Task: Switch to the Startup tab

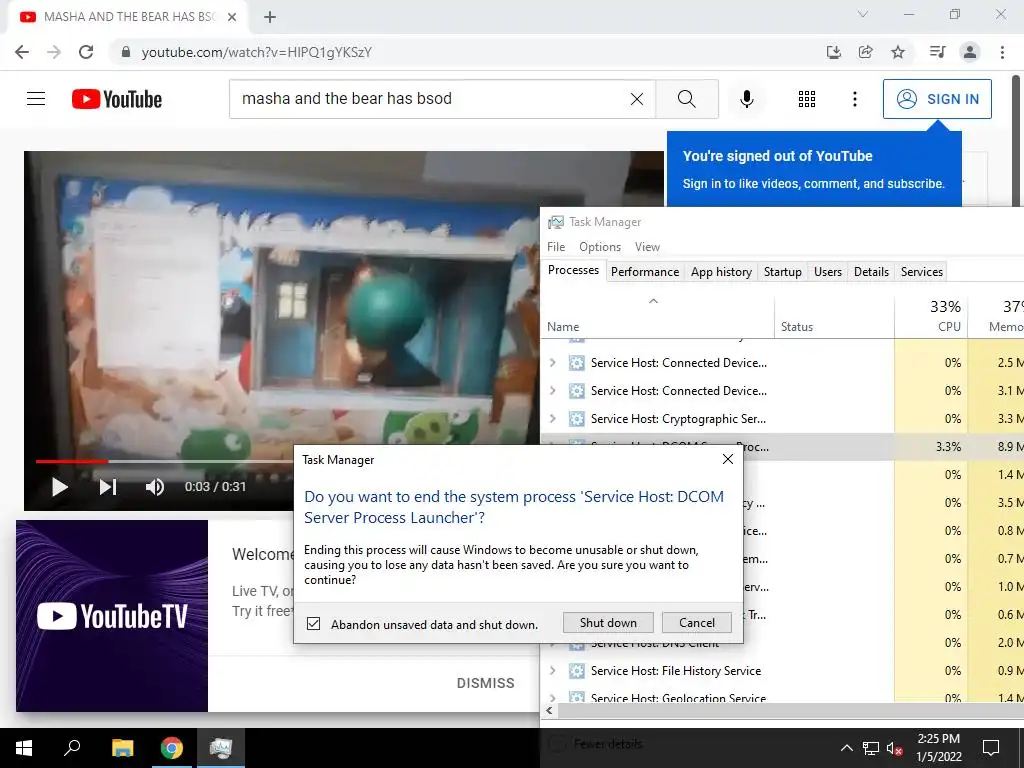Action: [x=782, y=272]
